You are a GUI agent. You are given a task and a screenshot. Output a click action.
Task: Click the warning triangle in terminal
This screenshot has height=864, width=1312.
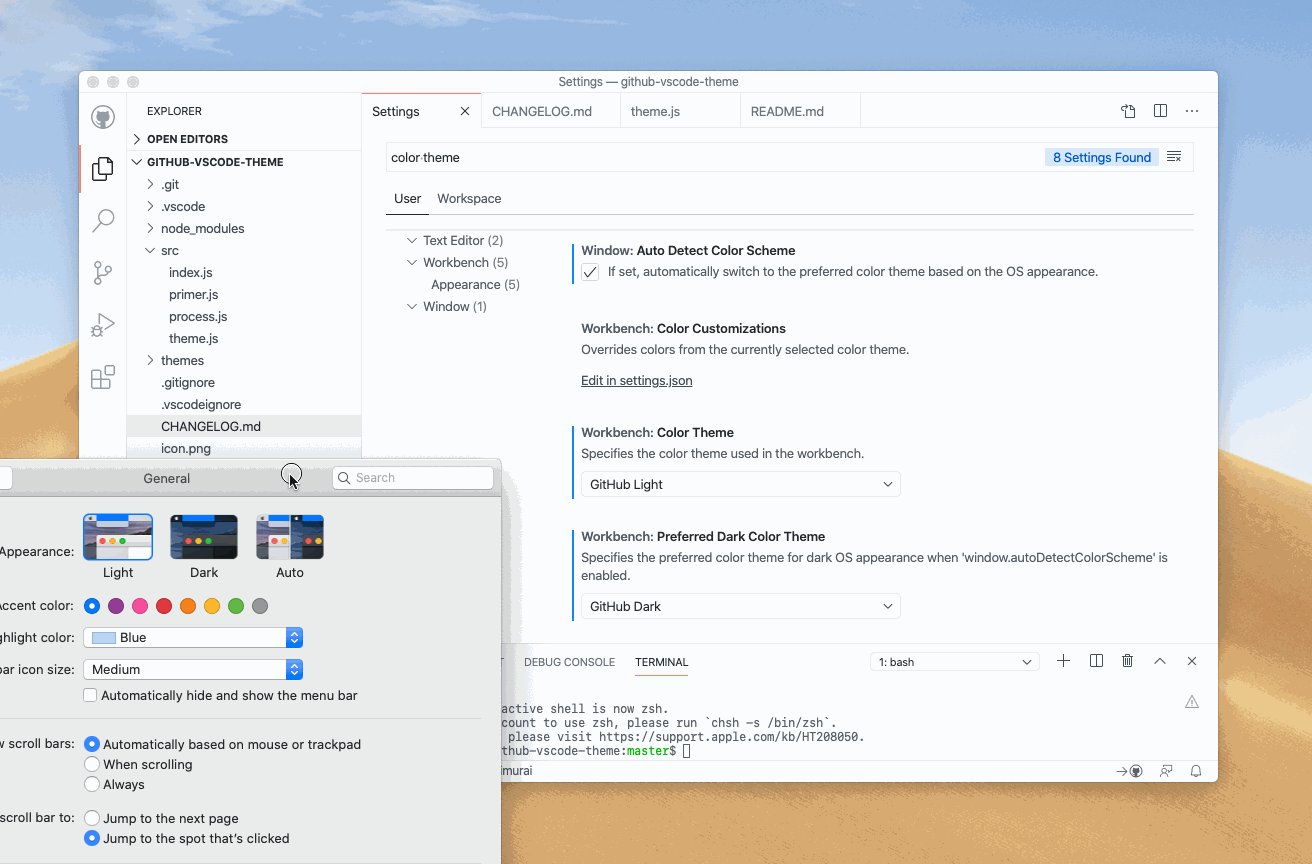click(1192, 702)
